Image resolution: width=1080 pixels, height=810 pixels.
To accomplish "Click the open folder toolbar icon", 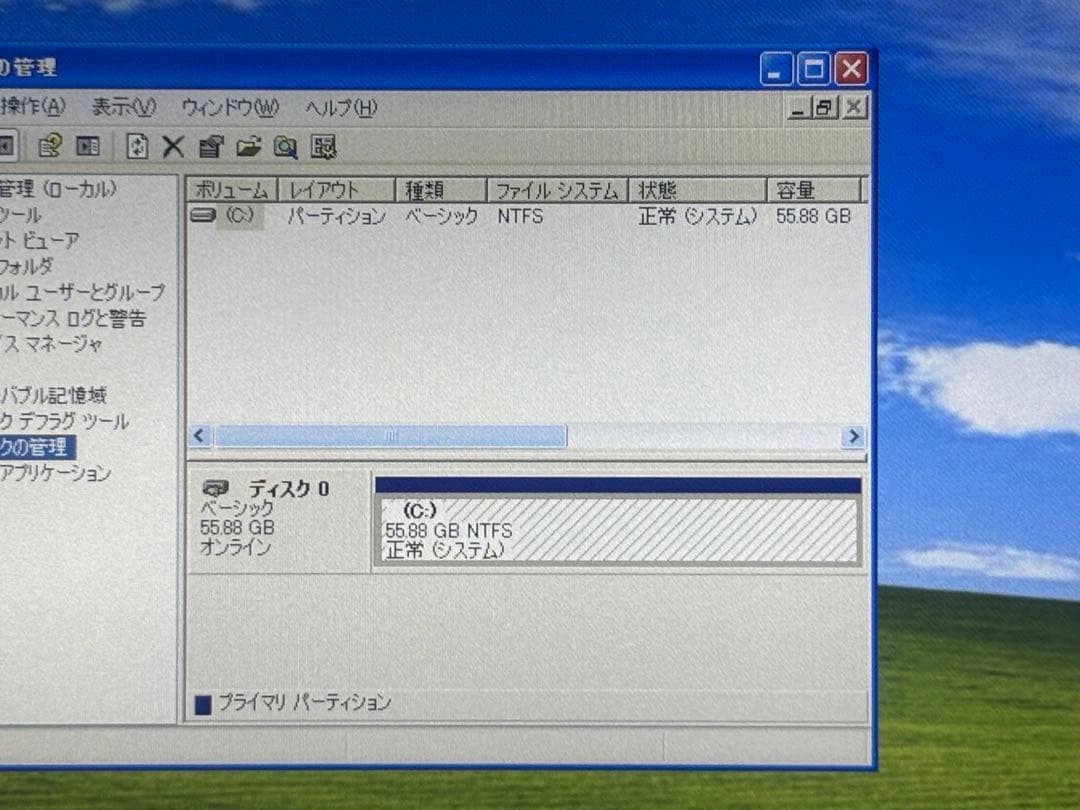I will (248, 146).
